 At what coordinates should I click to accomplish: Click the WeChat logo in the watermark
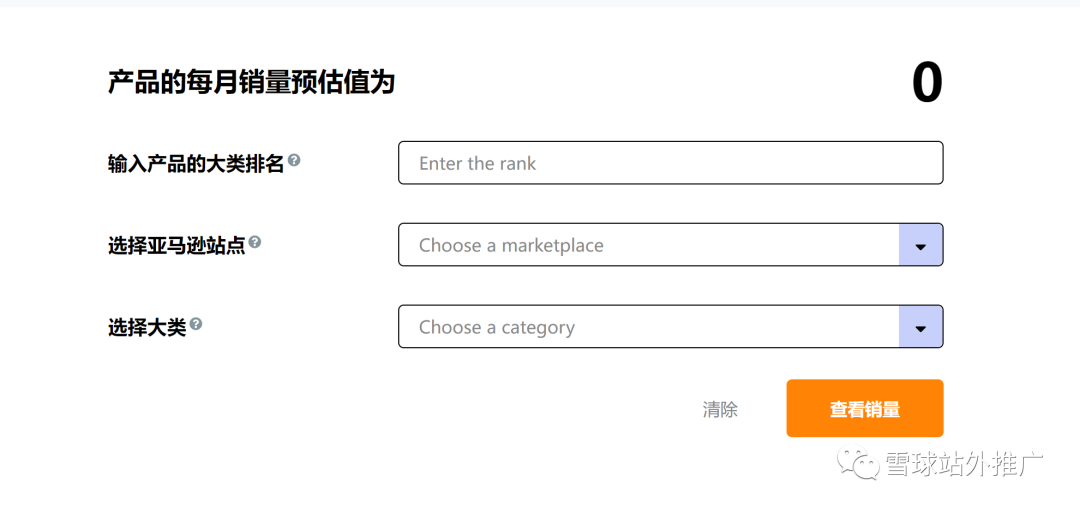[x=858, y=464]
